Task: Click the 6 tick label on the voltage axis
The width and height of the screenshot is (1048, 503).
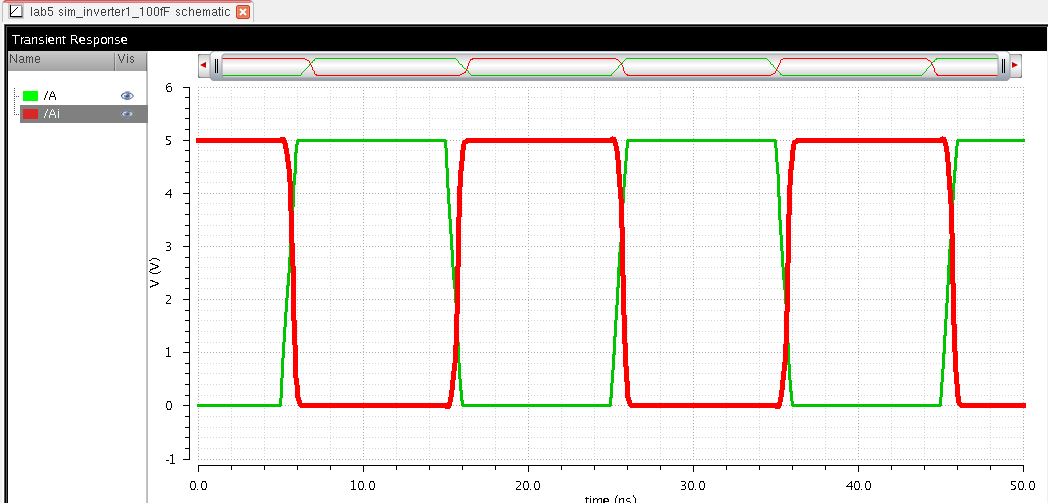Action: click(x=169, y=88)
